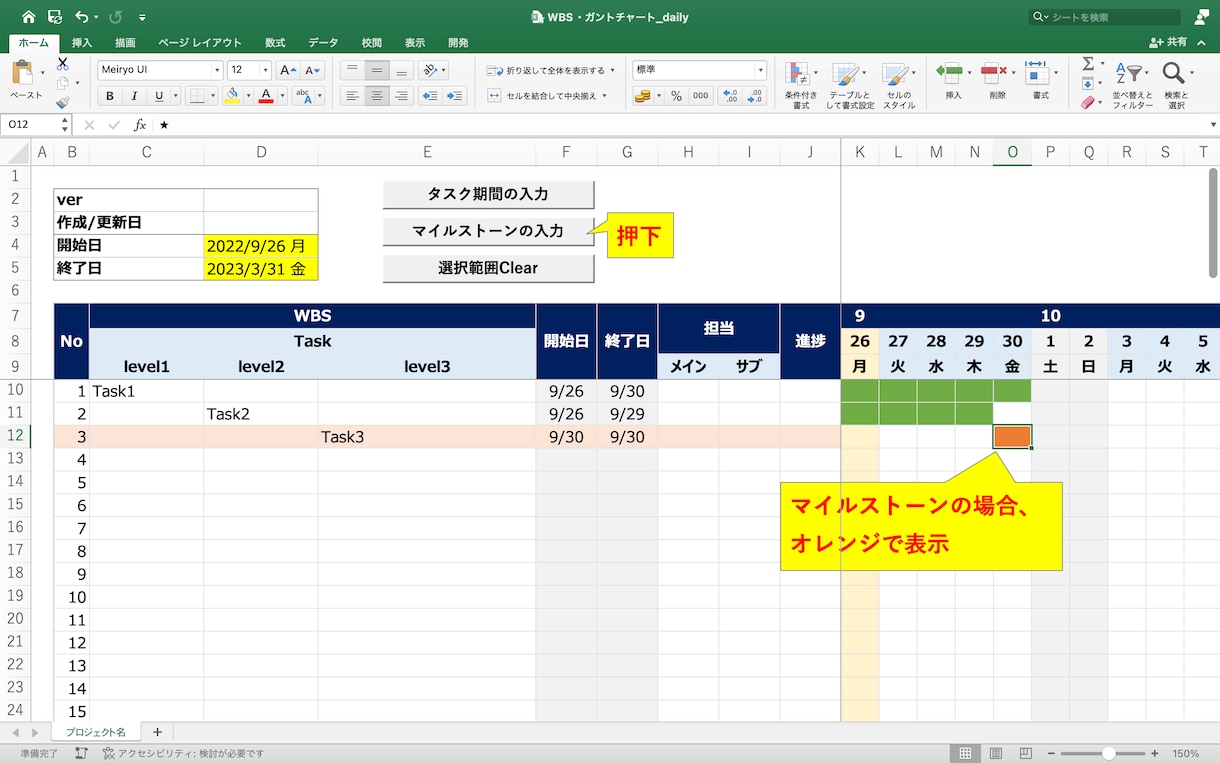Open テーブルとして書式設定 icon
Screen dimensions: 1220x763
pos(849,83)
